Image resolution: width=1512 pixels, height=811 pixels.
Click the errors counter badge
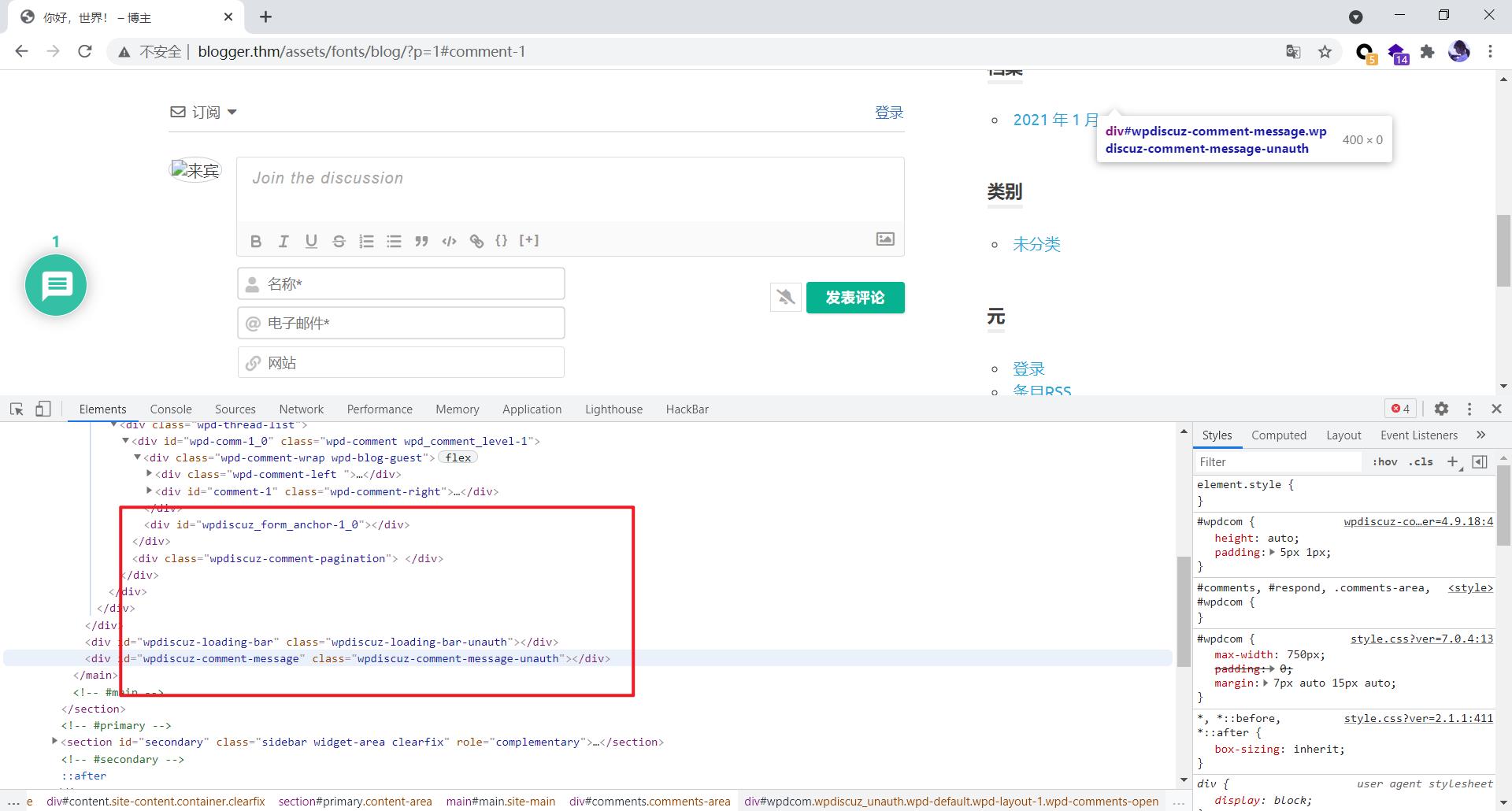coord(1400,409)
